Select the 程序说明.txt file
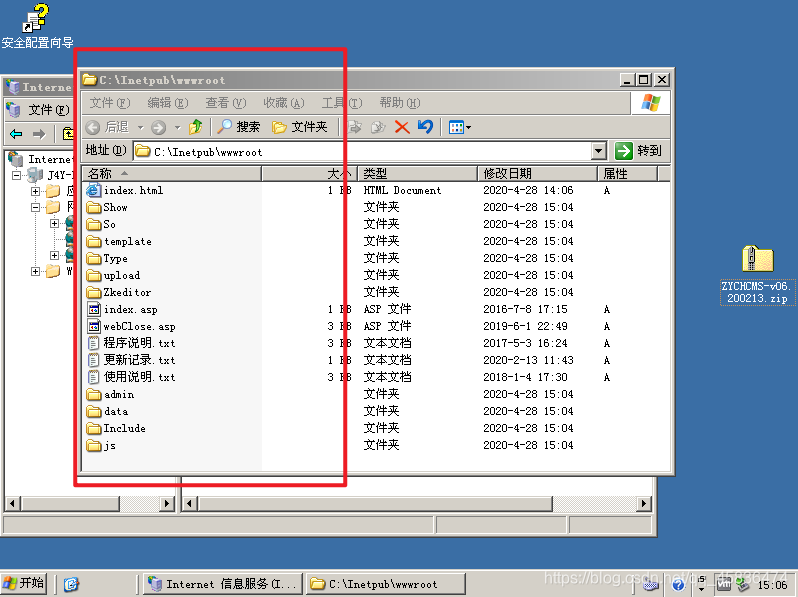Viewport: 798px width, 597px height. (131, 344)
